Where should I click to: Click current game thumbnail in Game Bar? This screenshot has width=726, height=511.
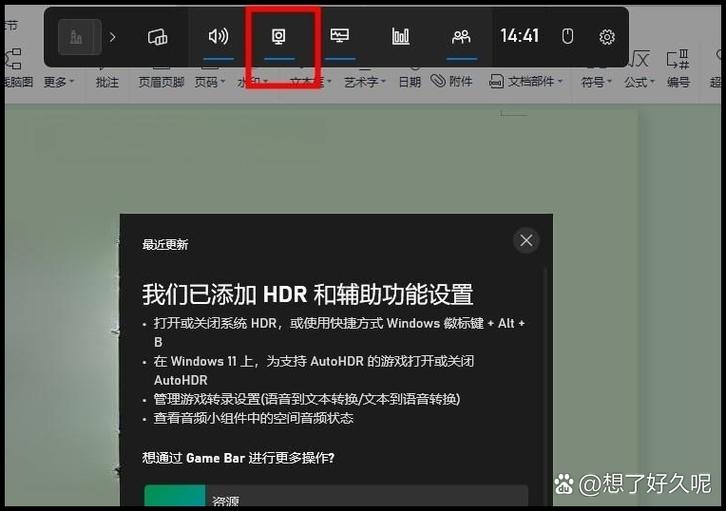click(80, 37)
